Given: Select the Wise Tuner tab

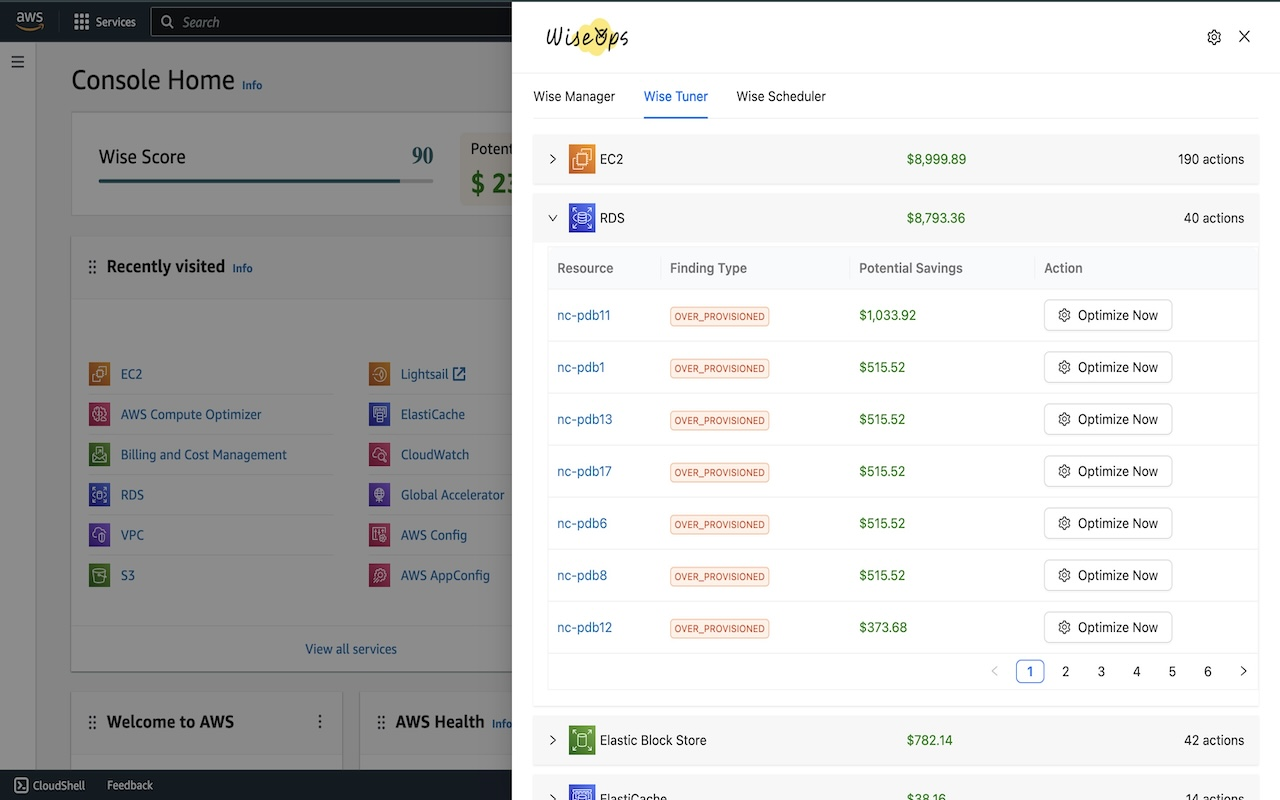Looking at the screenshot, I should (x=676, y=96).
